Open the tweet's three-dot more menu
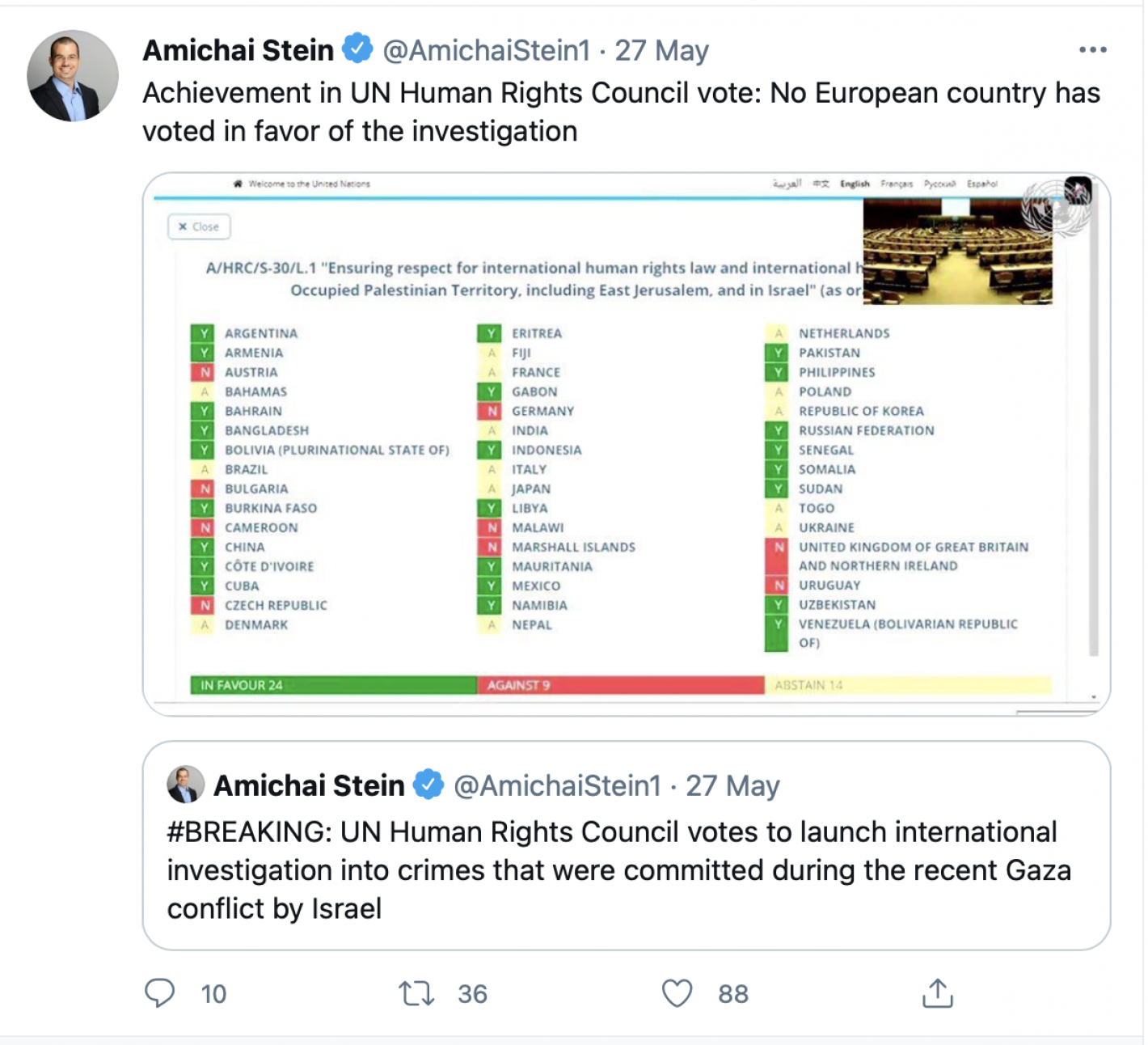This screenshot has height=1045, width=1148. coord(1092,50)
